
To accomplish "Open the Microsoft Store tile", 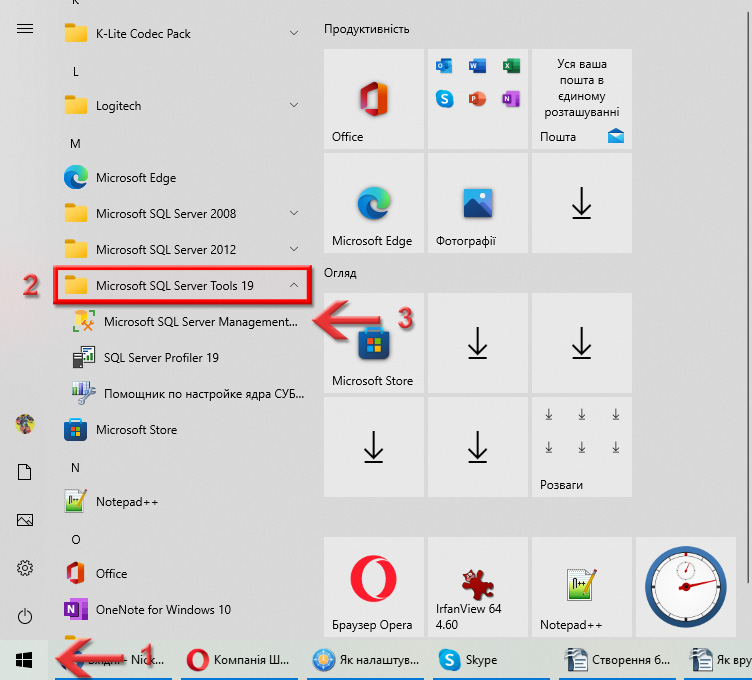I will 374,343.
